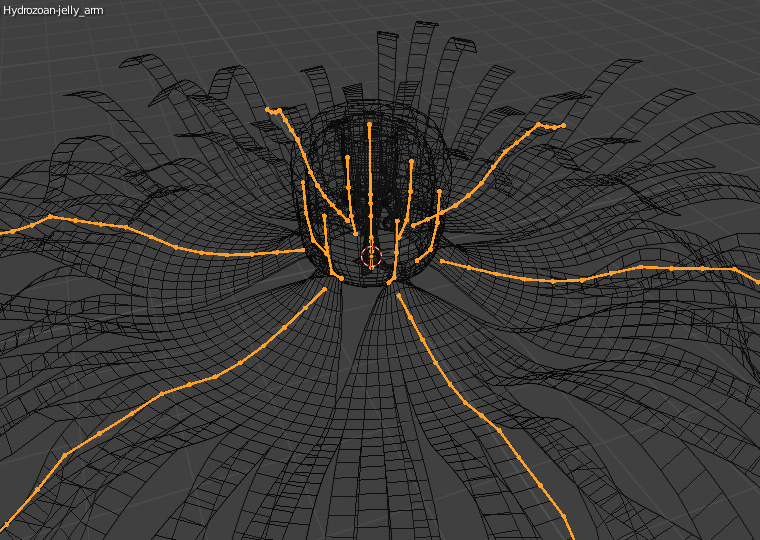Select last visible joint of lower-right tentacle chain
Viewport: 760px width, 540px height.
click(x=565, y=518)
